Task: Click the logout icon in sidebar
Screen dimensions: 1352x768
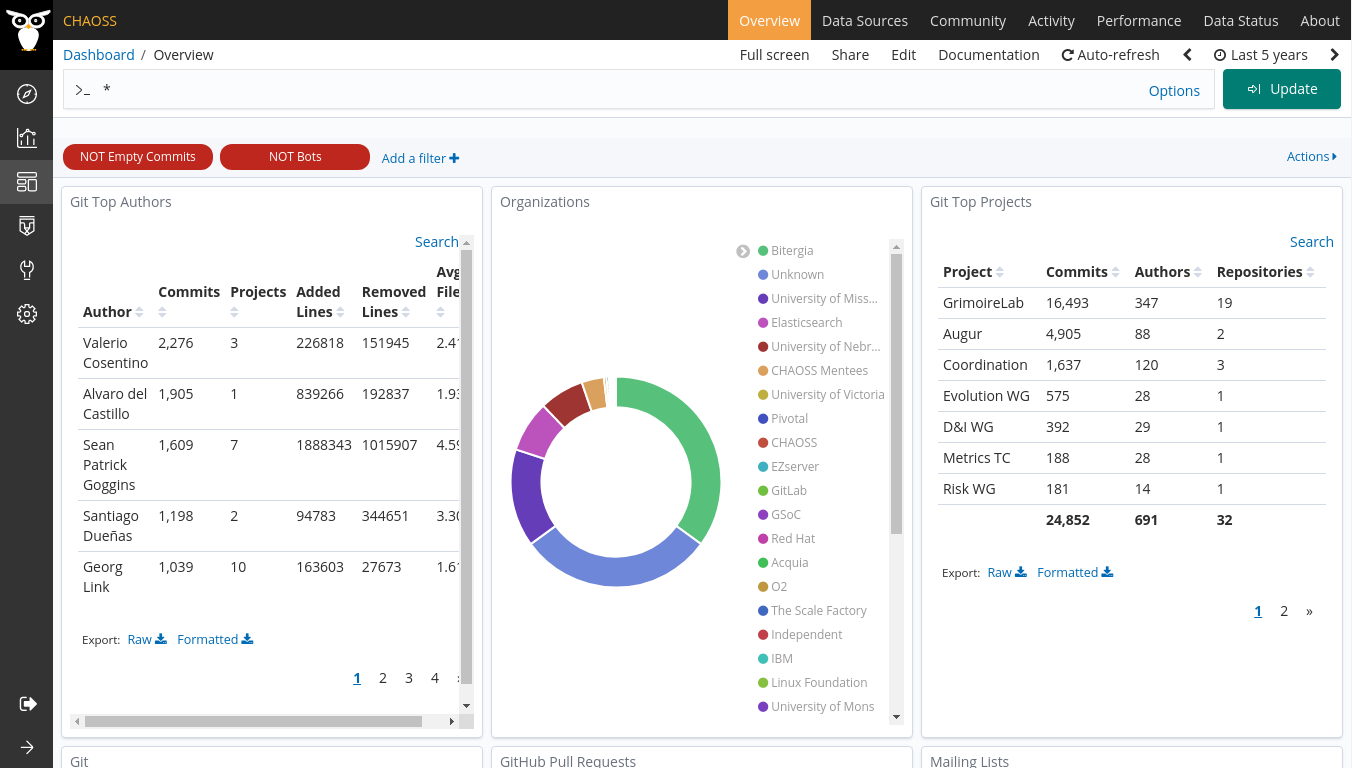Action: click(27, 704)
